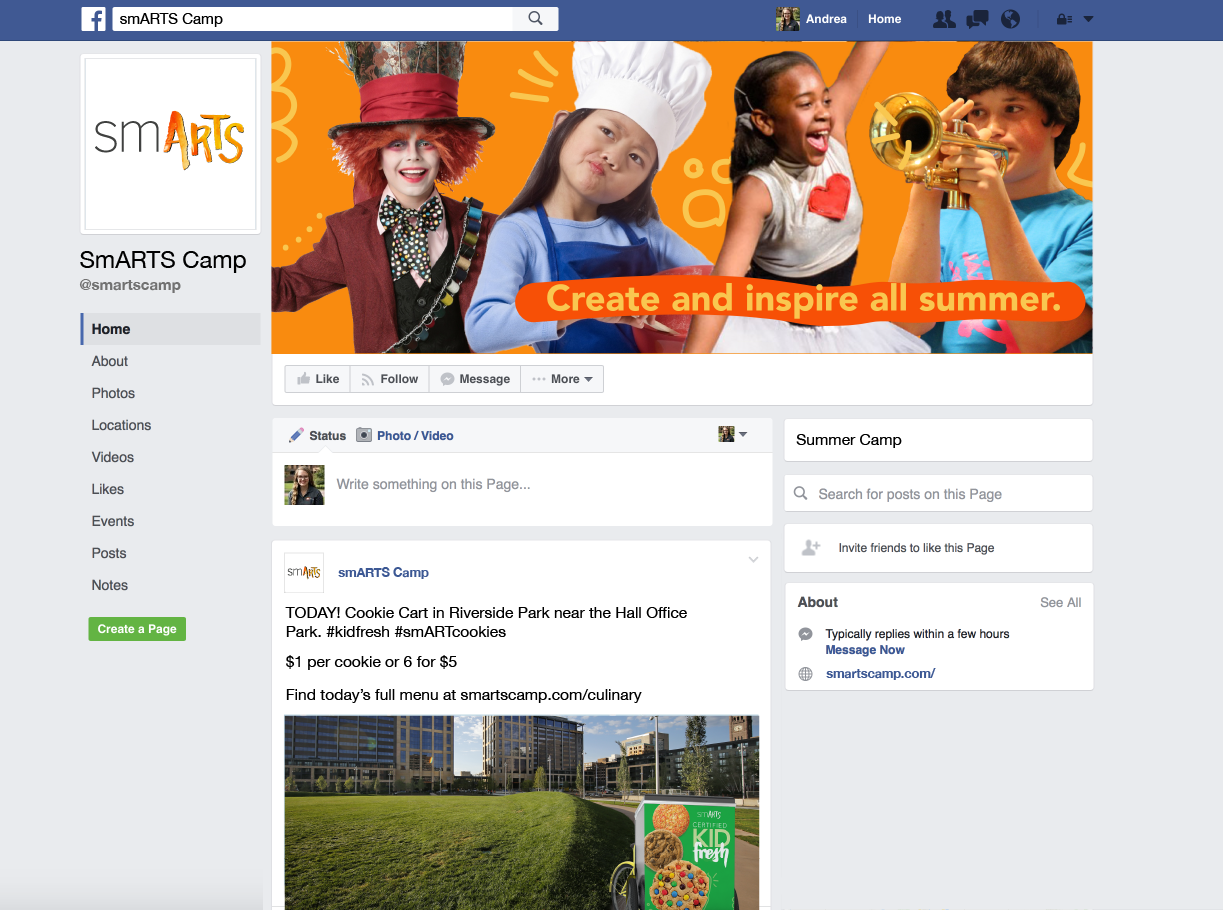Open the About section in sidebar
Viewport: 1223px width, 910px height.
[x=110, y=361]
